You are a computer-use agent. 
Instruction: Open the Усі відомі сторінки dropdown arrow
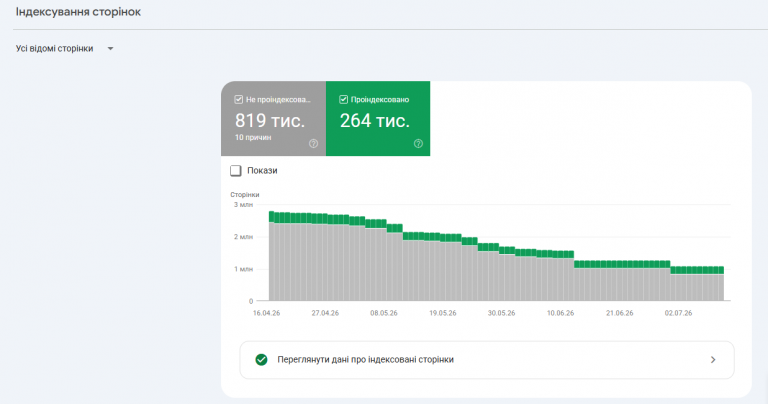click(x=110, y=48)
